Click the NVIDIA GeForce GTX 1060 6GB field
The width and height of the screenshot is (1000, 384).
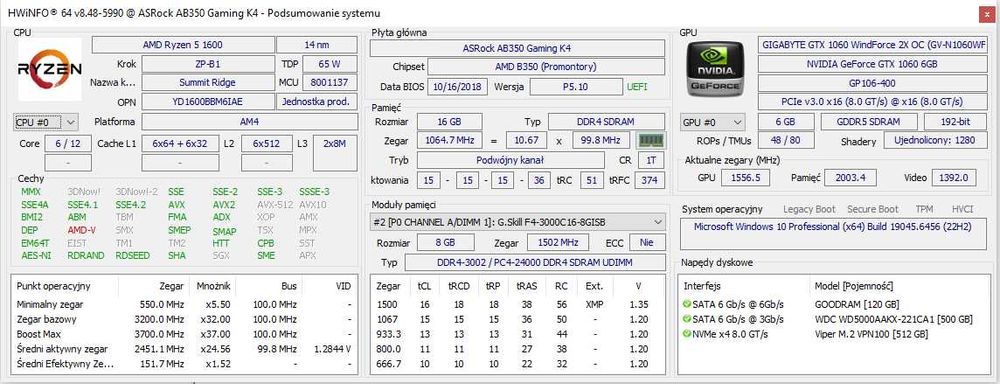pyautogui.click(x=872, y=64)
